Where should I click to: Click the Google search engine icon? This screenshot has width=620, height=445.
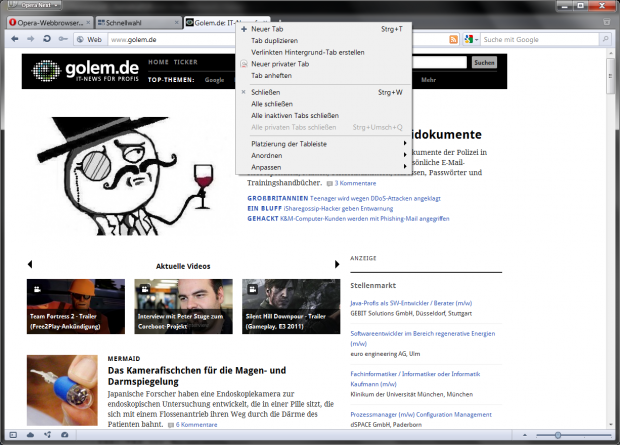[x=468, y=40]
